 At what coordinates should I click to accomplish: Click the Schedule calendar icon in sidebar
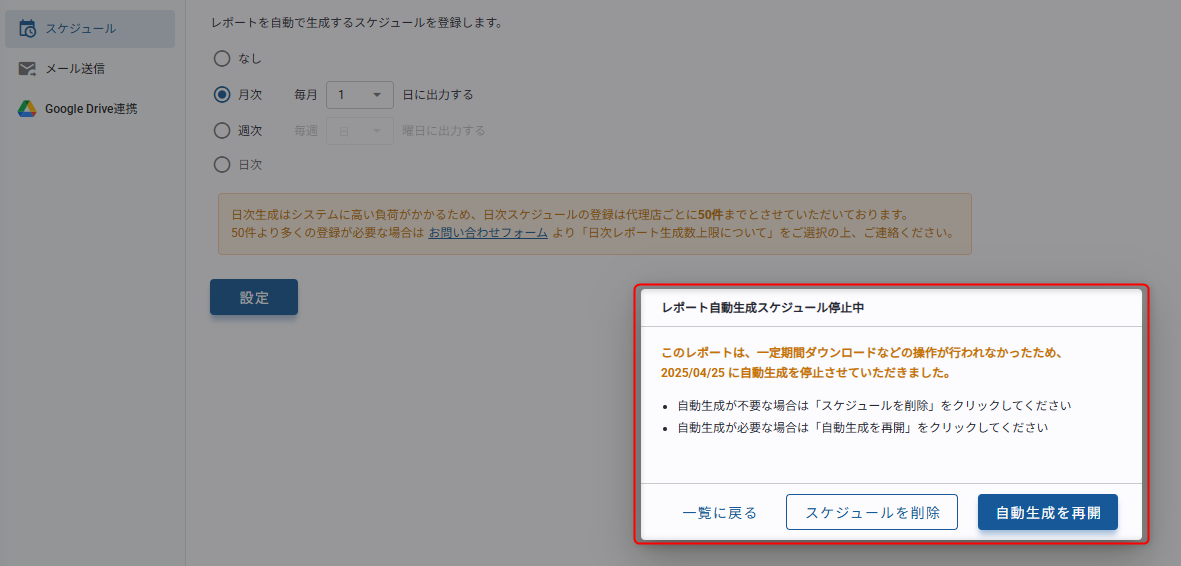pyautogui.click(x=28, y=29)
